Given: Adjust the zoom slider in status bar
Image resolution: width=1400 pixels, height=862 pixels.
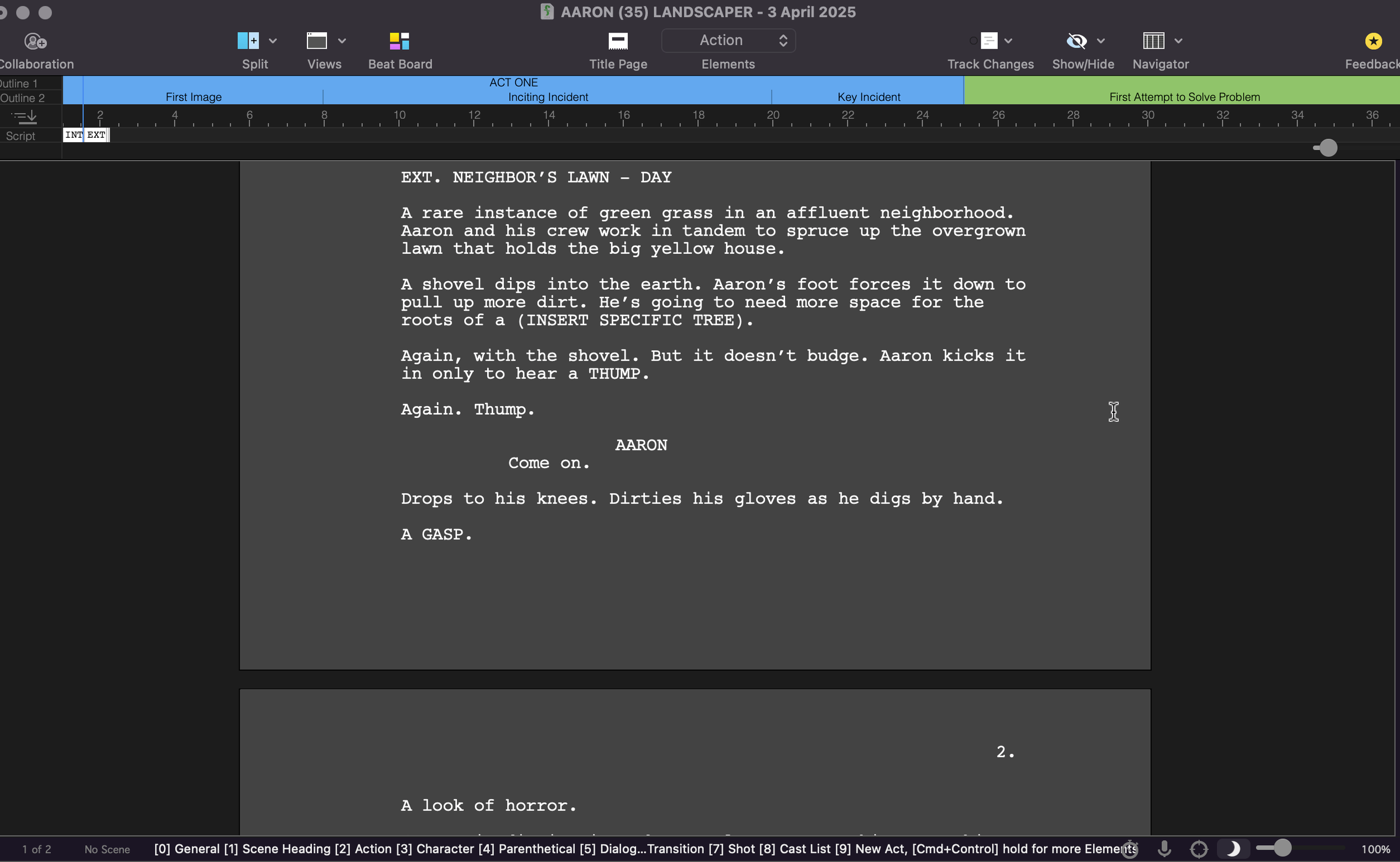Looking at the screenshot, I should click(1282, 849).
